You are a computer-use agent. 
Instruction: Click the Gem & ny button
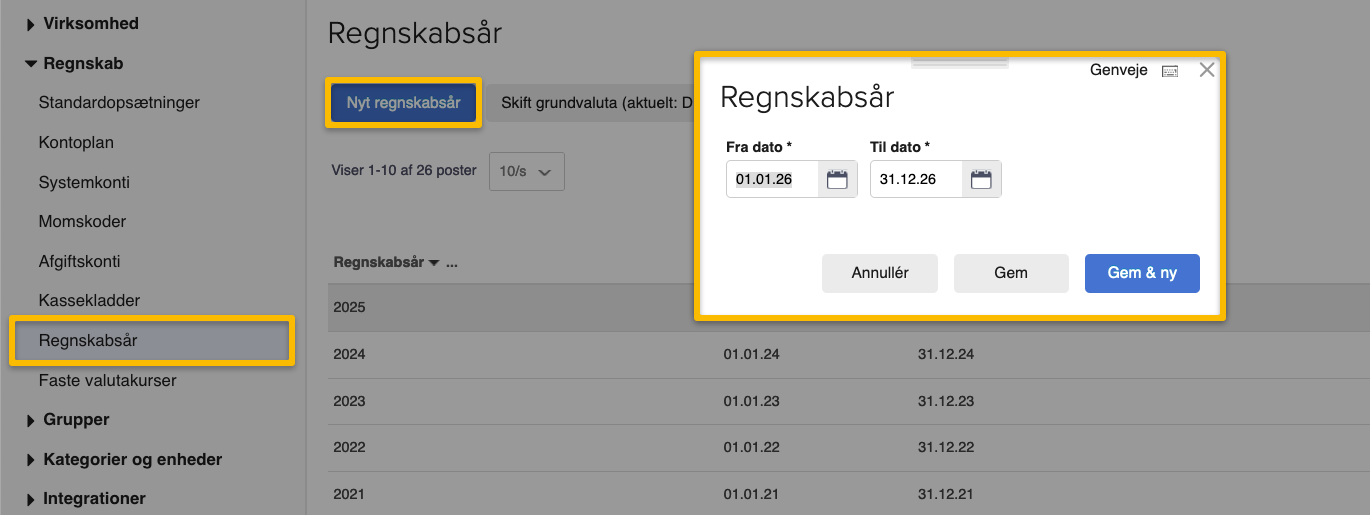1141,273
